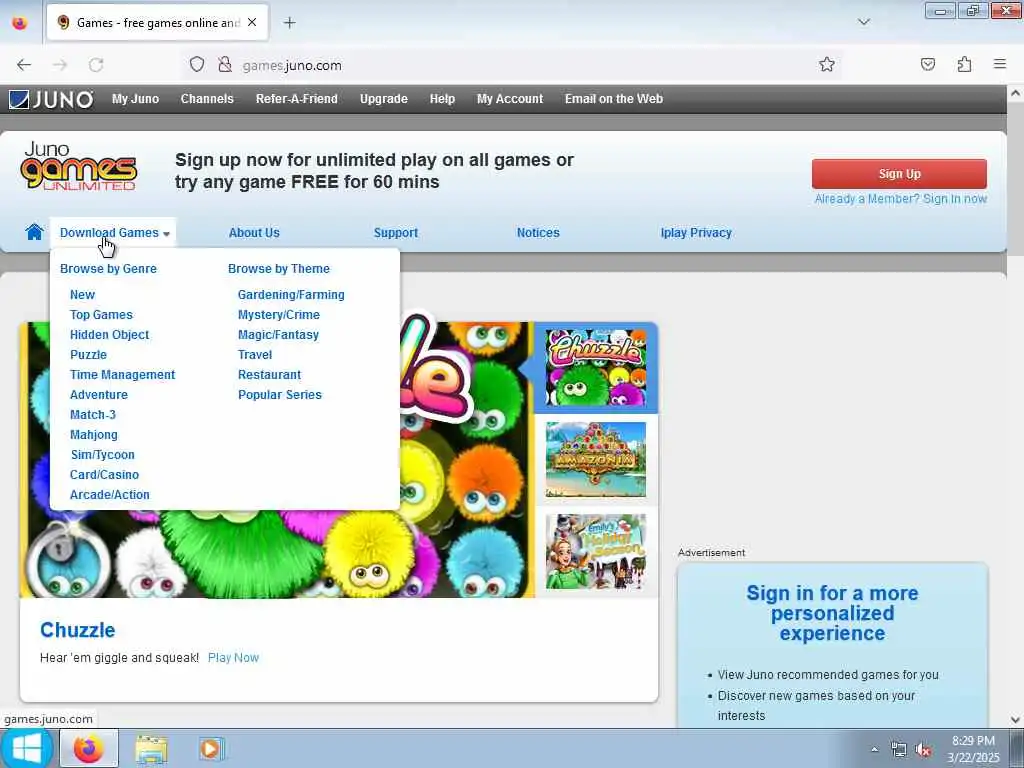Click the browser back arrow

click(24, 65)
